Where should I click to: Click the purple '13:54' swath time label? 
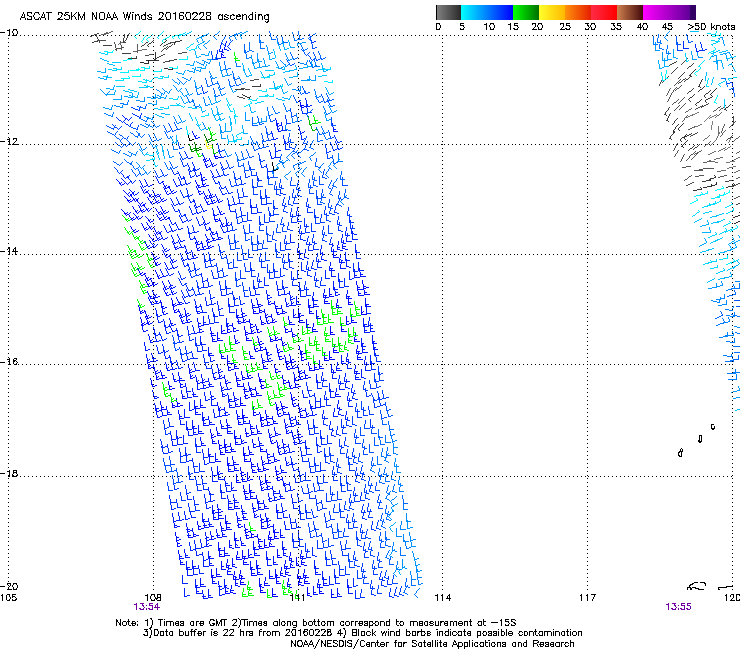[x=146, y=607]
